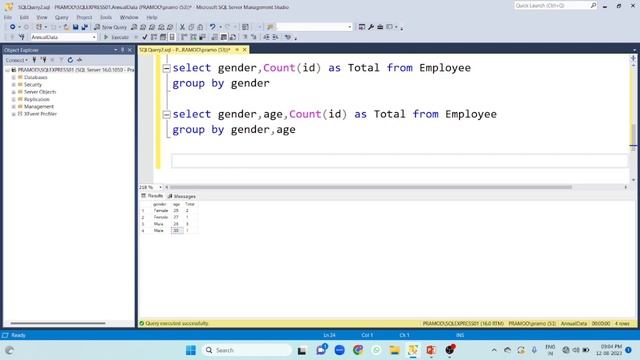
Task: Click the Save file icon in the toolbar
Action: click(x=76, y=27)
